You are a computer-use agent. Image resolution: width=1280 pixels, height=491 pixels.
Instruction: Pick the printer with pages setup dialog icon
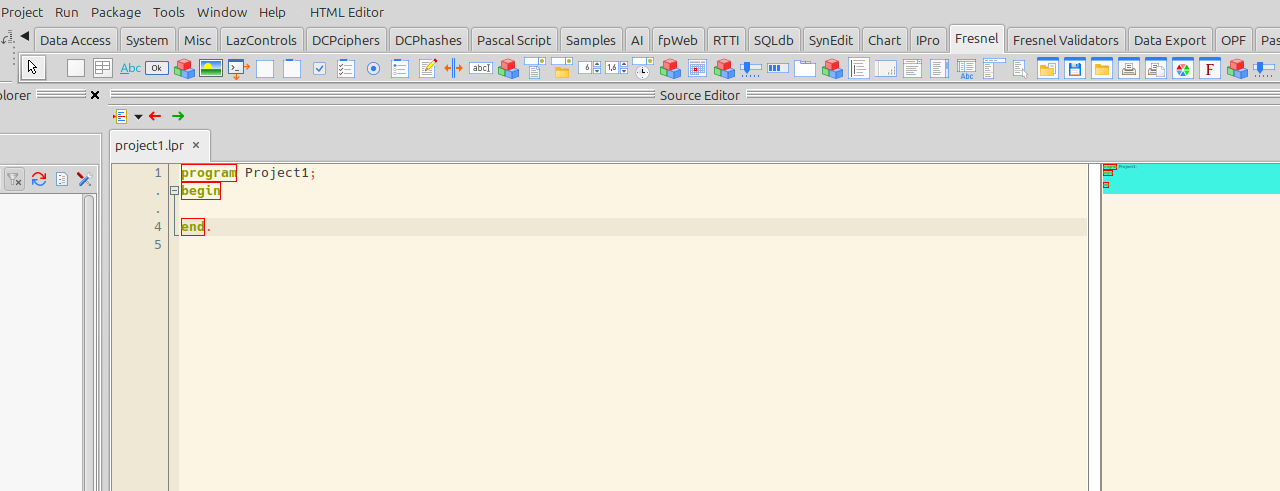click(1155, 68)
